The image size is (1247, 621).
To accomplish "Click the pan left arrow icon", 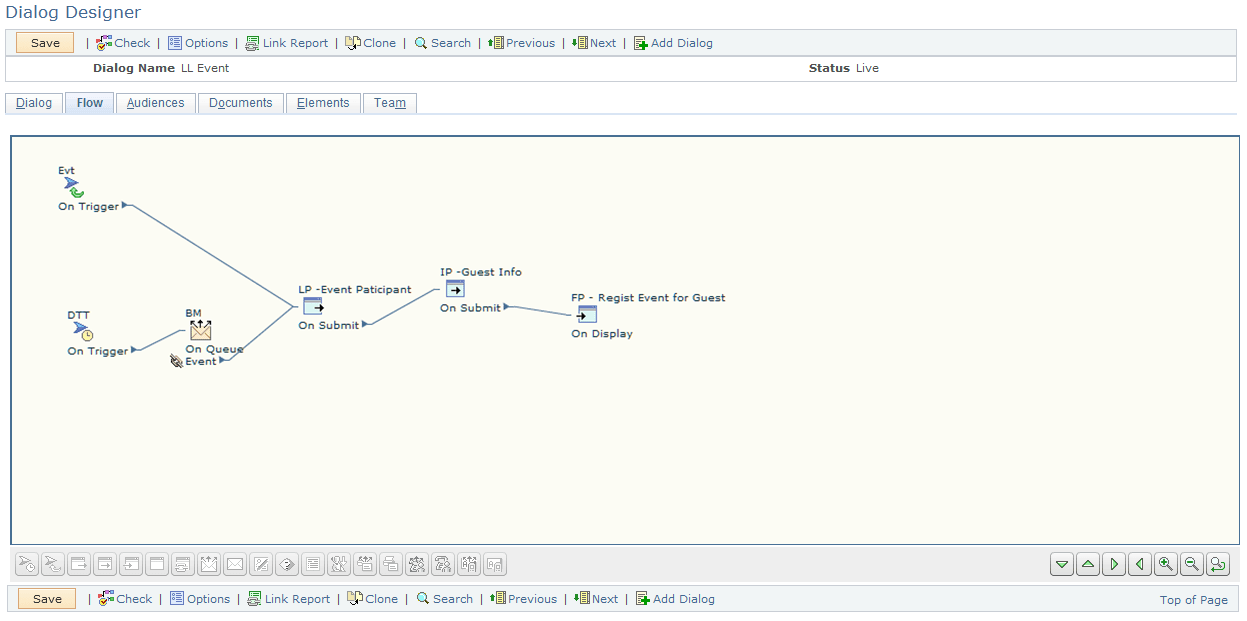I will pyautogui.click(x=1140, y=564).
